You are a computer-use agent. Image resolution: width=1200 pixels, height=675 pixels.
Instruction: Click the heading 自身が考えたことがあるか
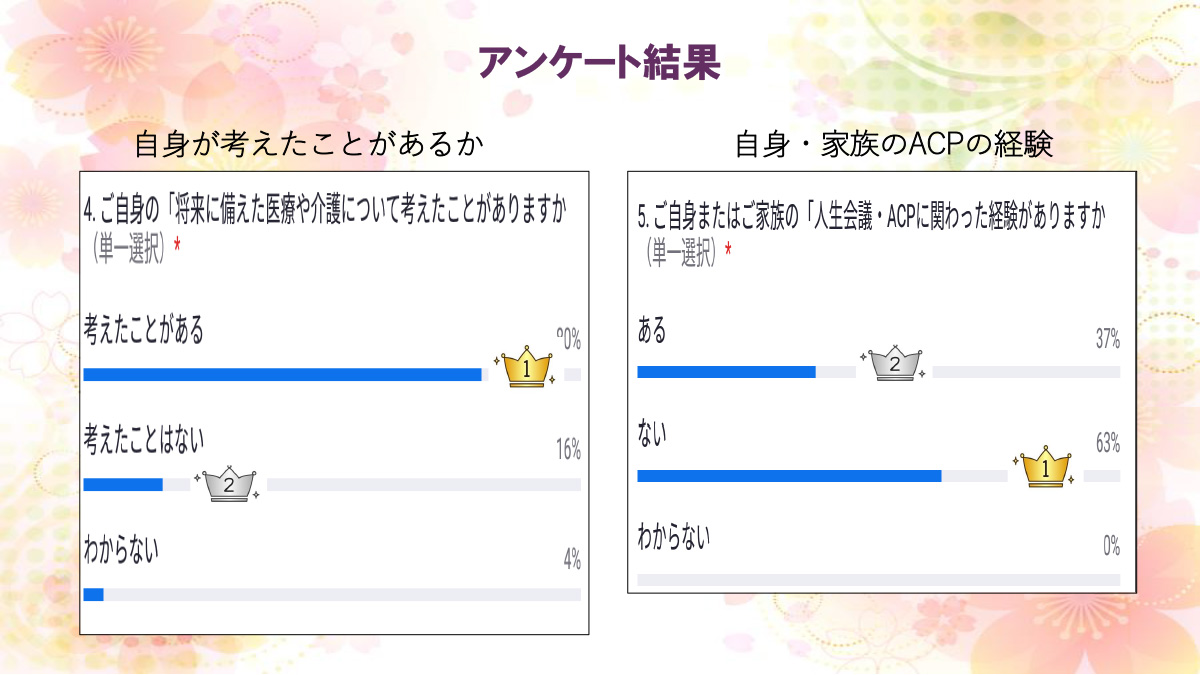pyautogui.click(x=309, y=146)
